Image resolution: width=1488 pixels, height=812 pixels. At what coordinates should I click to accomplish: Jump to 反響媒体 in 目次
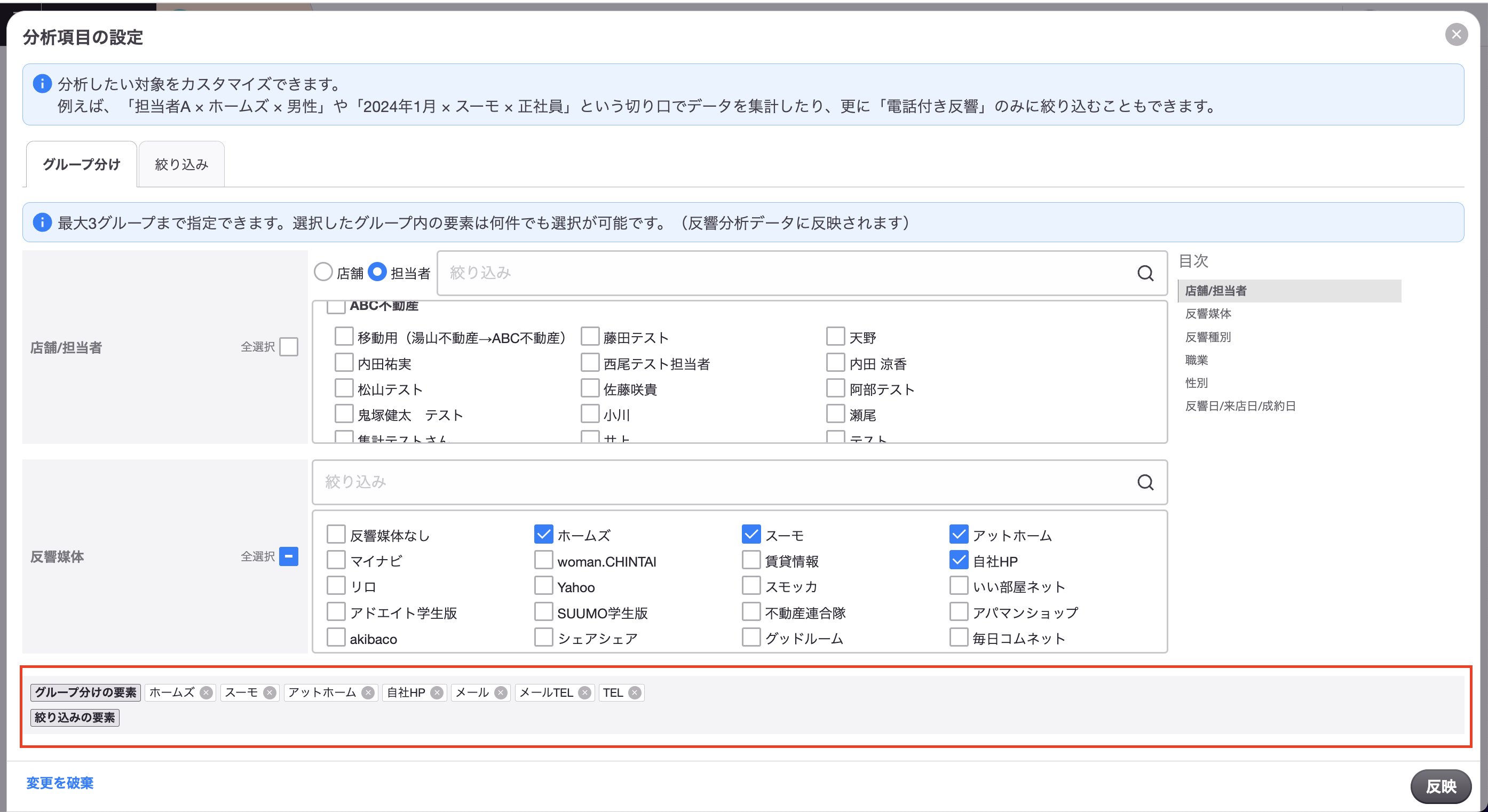pos(1208,314)
